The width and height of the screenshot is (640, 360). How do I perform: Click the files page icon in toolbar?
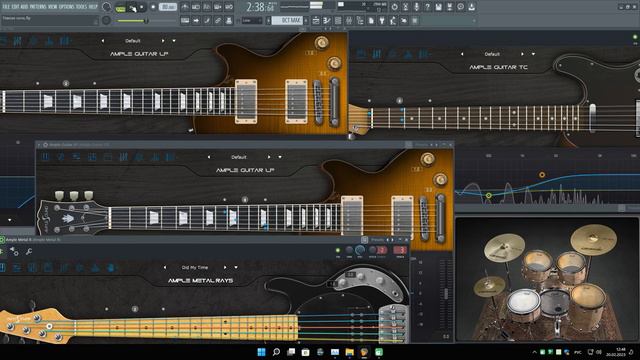371,20
